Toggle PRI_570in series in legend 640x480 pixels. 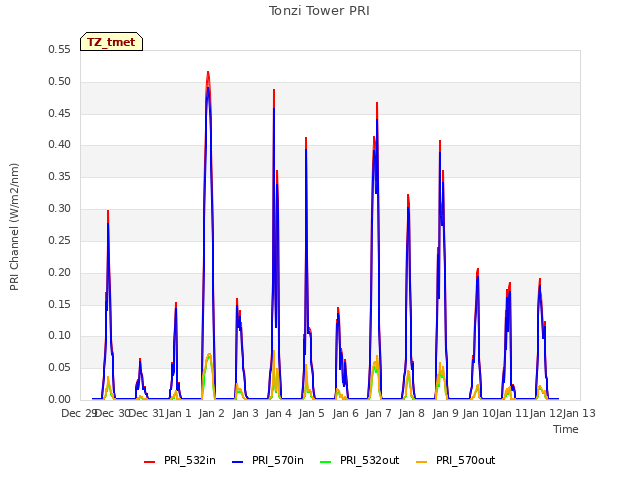(x=268, y=461)
